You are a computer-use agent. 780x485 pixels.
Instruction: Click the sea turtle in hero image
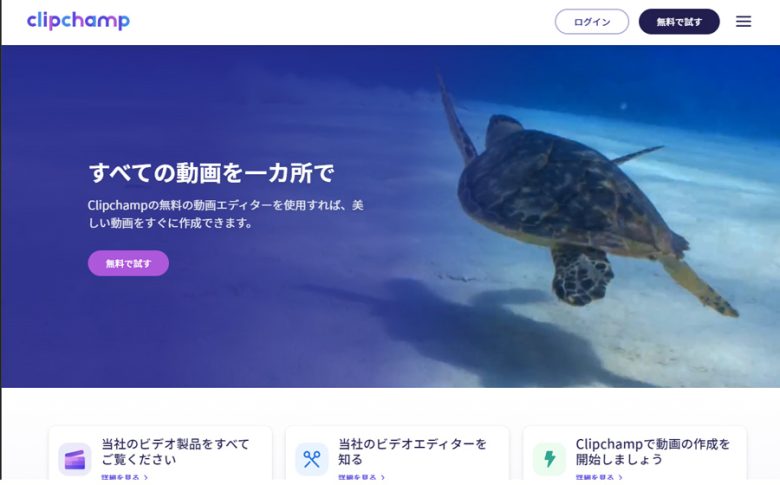[x=572, y=199]
